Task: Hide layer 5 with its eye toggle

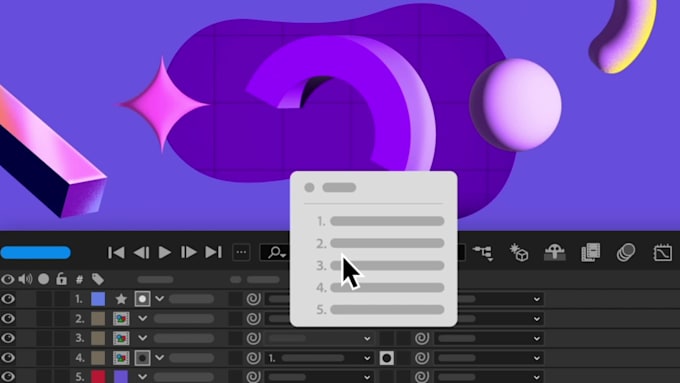Action: click(x=8, y=376)
